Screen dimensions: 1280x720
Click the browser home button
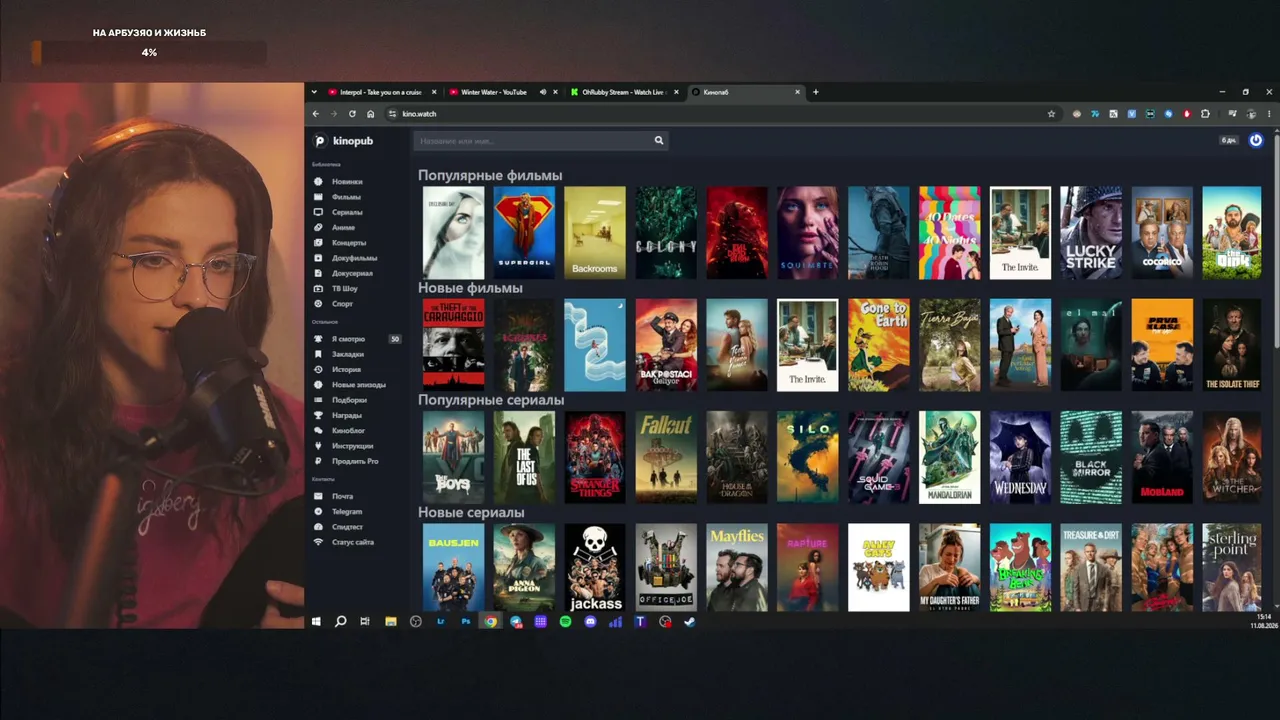pos(370,114)
